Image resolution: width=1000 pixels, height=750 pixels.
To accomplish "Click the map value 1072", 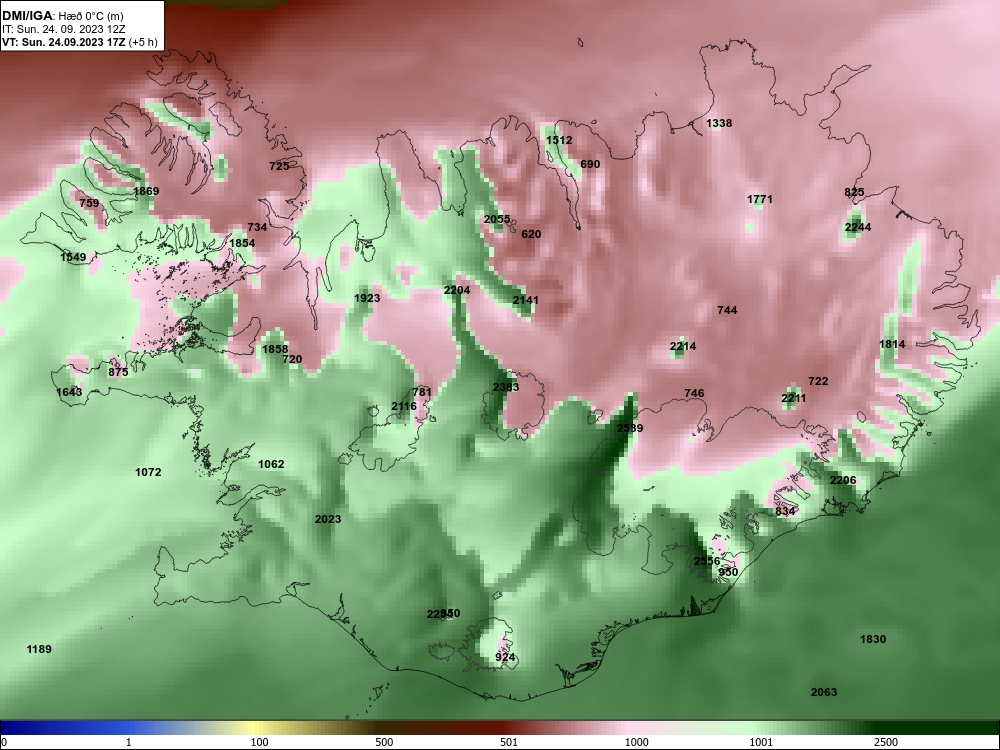I will pos(148,472).
